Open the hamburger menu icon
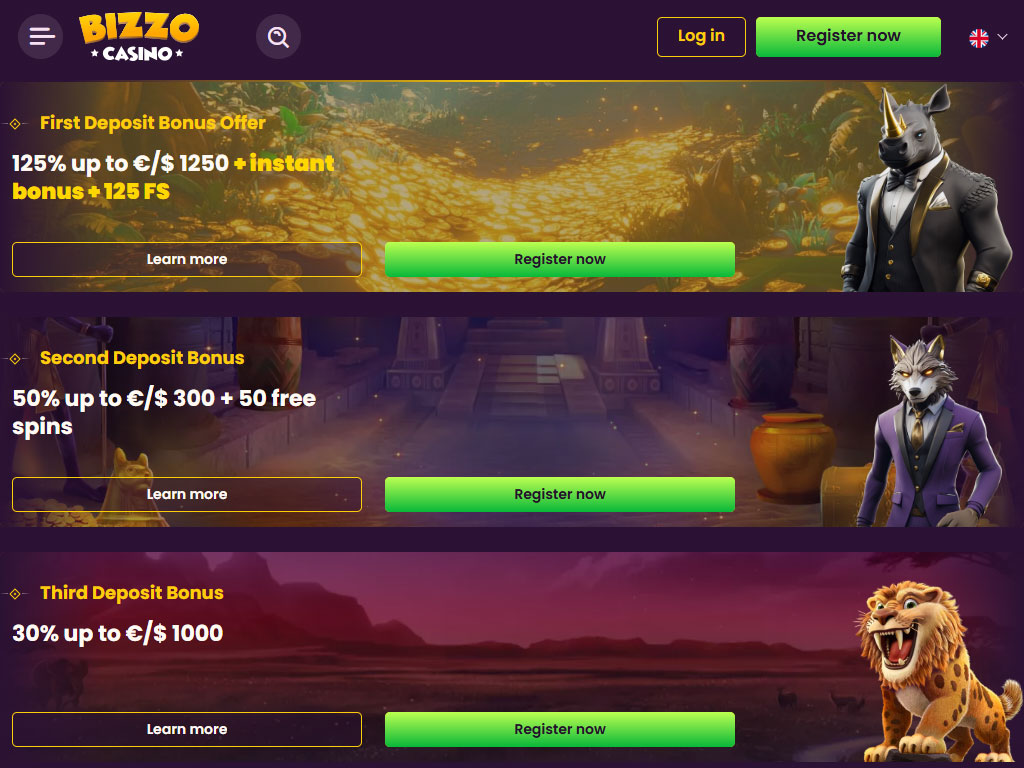This screenshot has height=768, width=1024. click(x=40, y=37)
